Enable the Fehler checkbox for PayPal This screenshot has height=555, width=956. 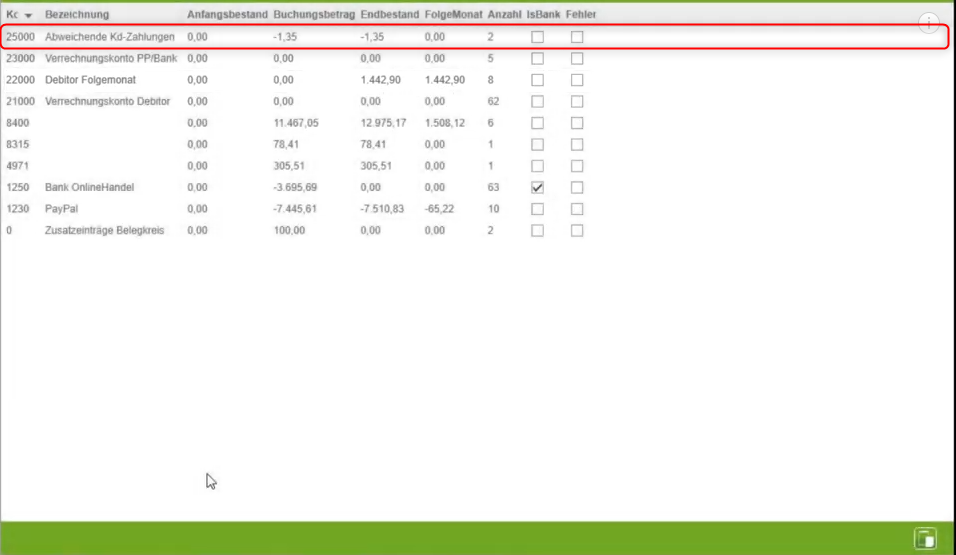[x=577, y=209]
